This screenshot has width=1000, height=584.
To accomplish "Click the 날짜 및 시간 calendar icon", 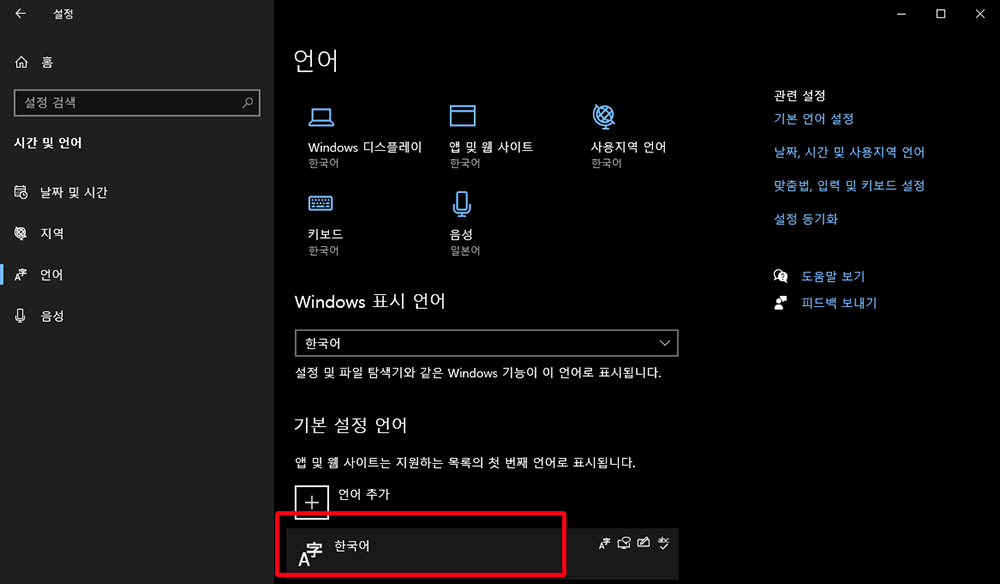I will point(20,192).
